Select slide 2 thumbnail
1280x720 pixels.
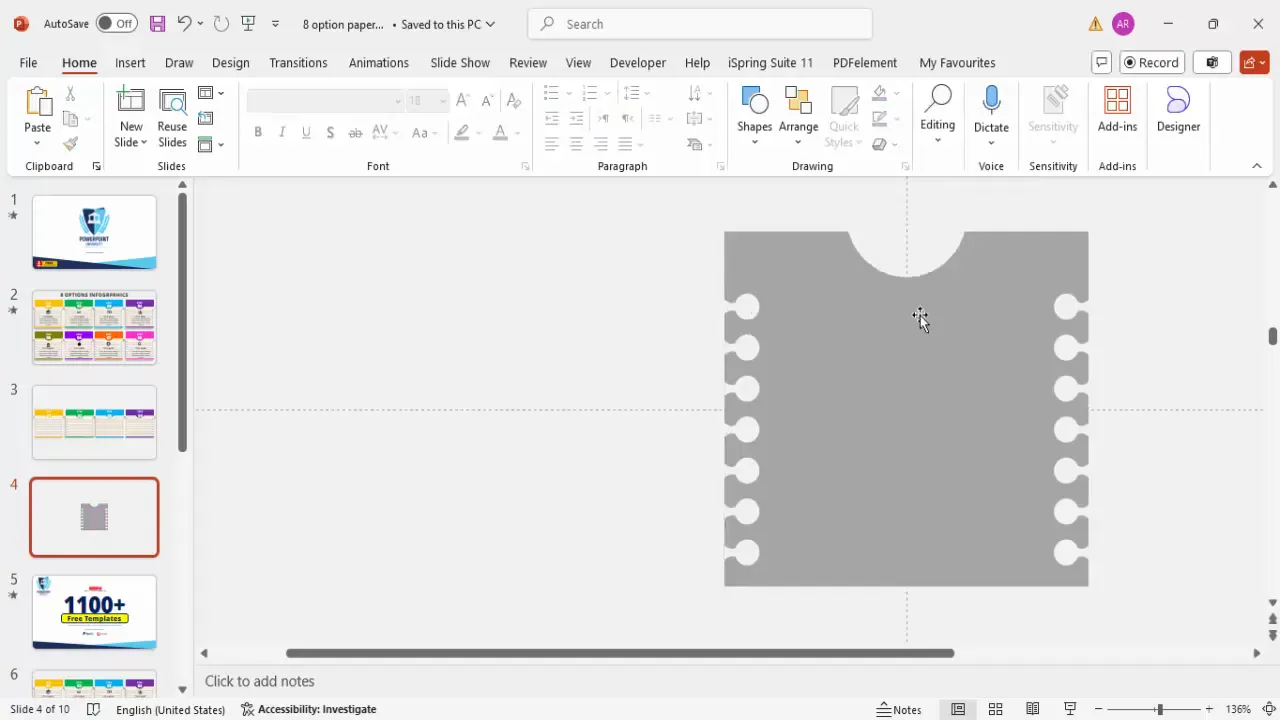(94, 327)
